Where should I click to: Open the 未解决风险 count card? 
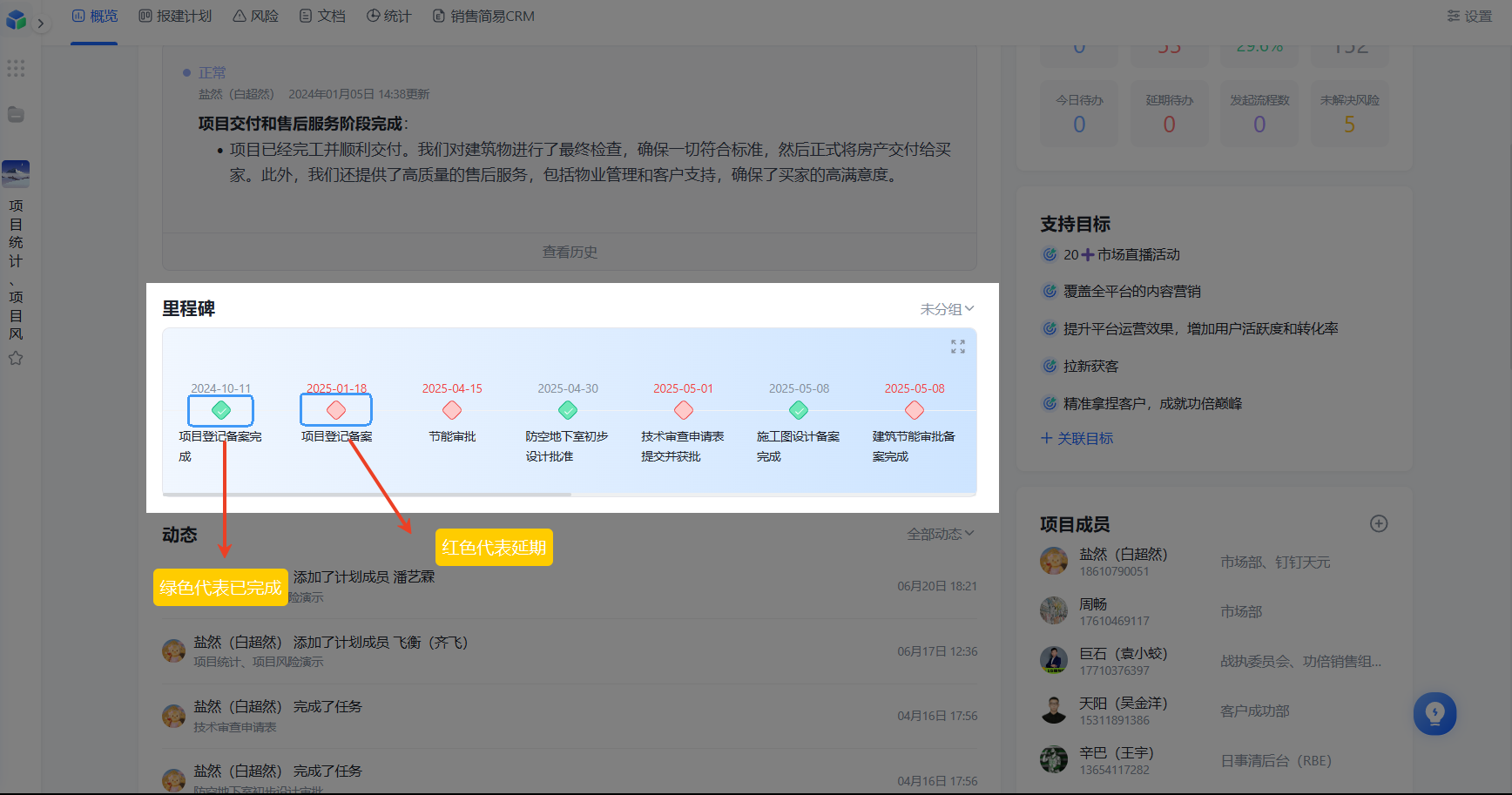click(1349, 114)
